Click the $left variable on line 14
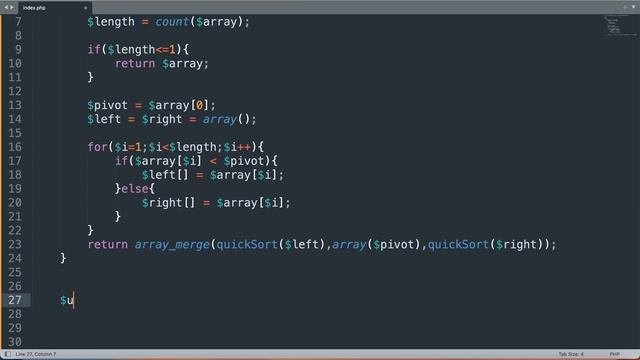Viewport: 640px width, 360px height. tap(104, 119)
